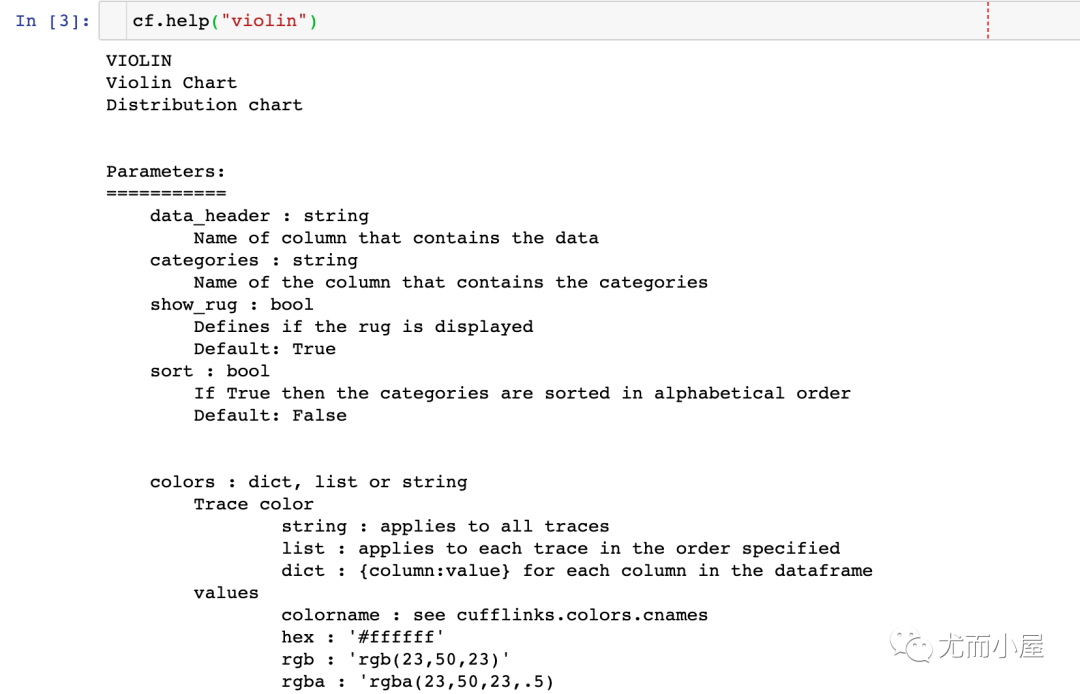Click the red dashed line in the cell
Viewport: 1080px width, 694px height.
point(988,21)
